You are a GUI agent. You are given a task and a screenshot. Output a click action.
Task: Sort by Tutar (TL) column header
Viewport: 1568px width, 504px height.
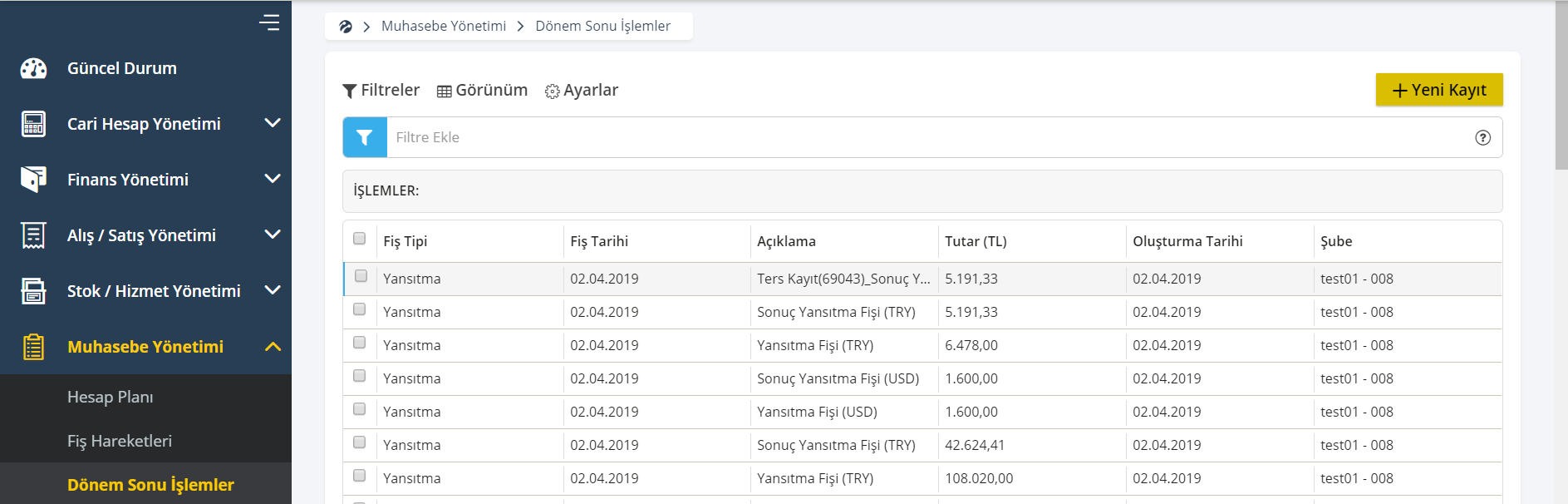976,241
